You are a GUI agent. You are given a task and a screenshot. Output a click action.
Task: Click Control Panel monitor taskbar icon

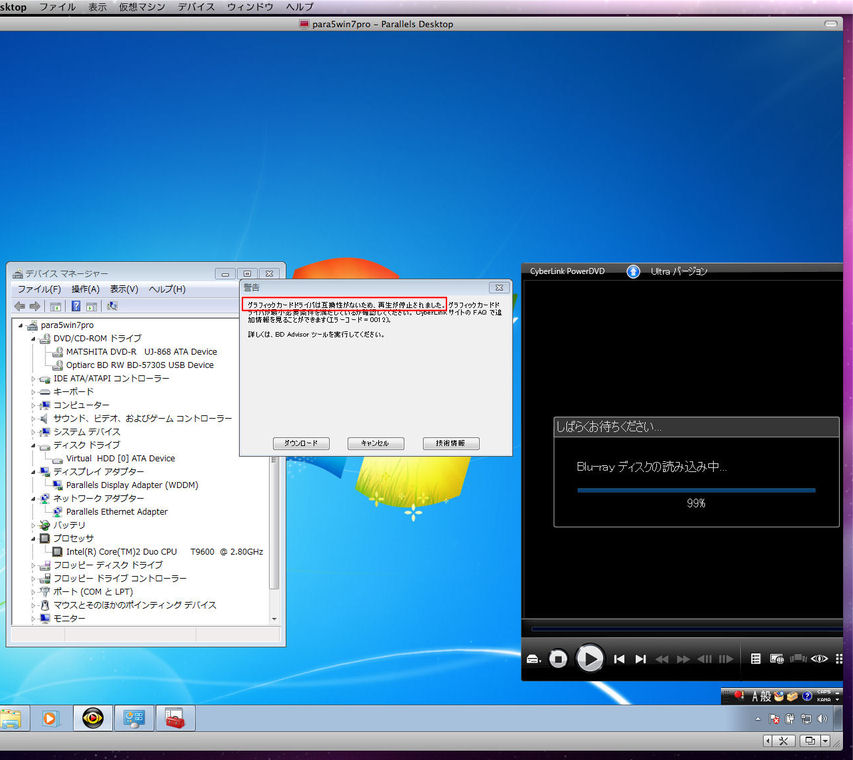point(134,719)
